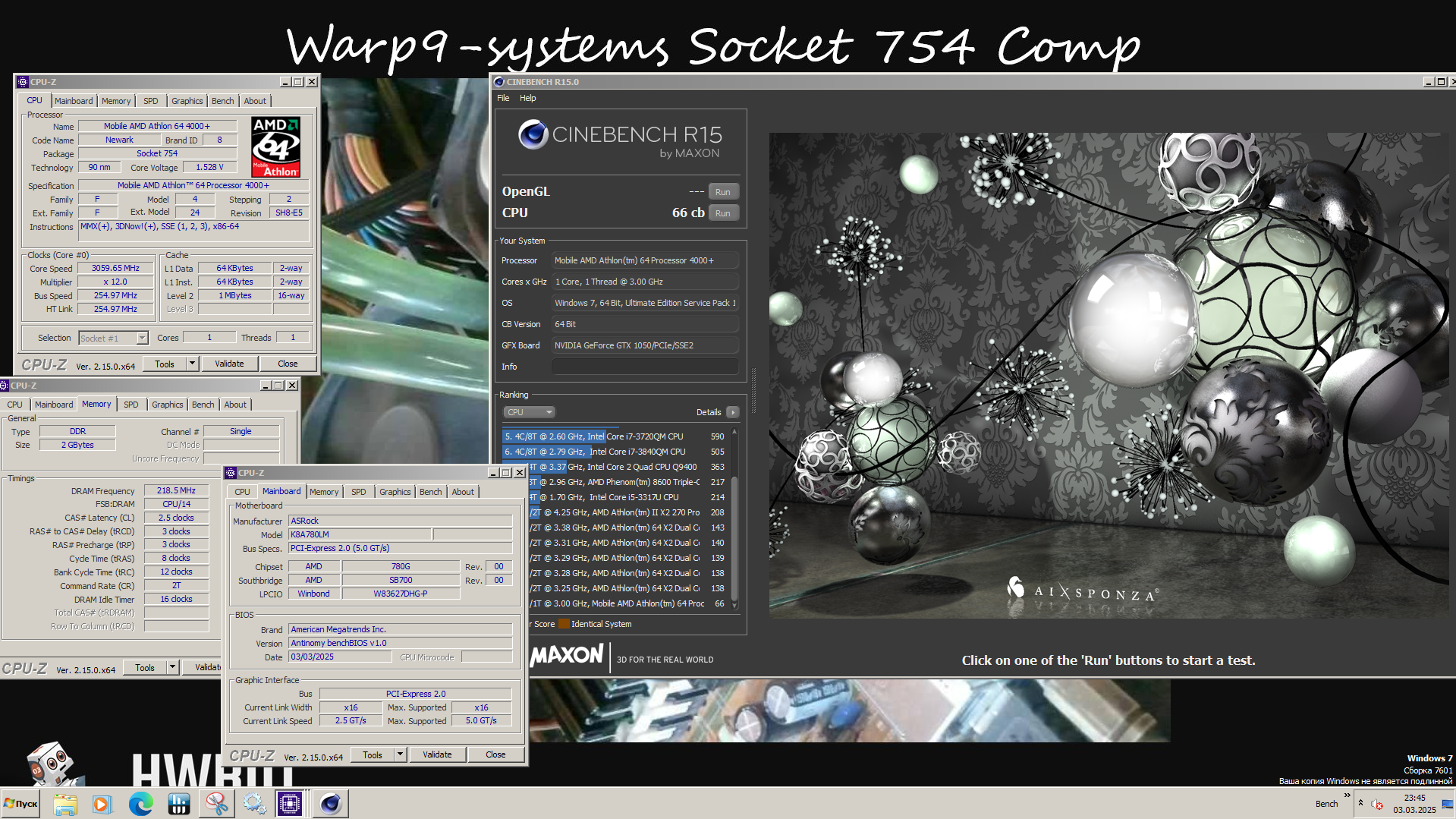
Task: Click the BIOS Version field Antinomy benchBIOS v1.0
Action: point(401,643)
